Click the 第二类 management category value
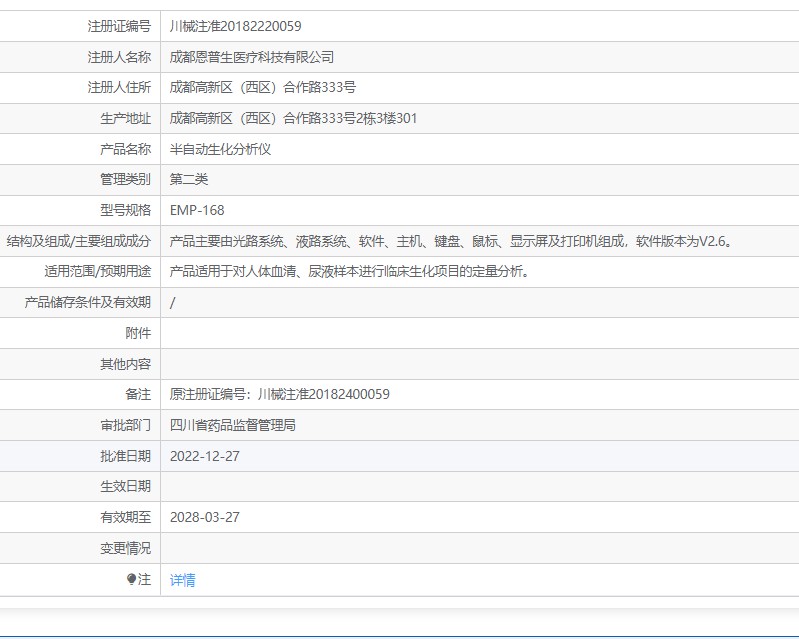The width and height of the screenshot is (799, 639). click(x=189, y=179)
